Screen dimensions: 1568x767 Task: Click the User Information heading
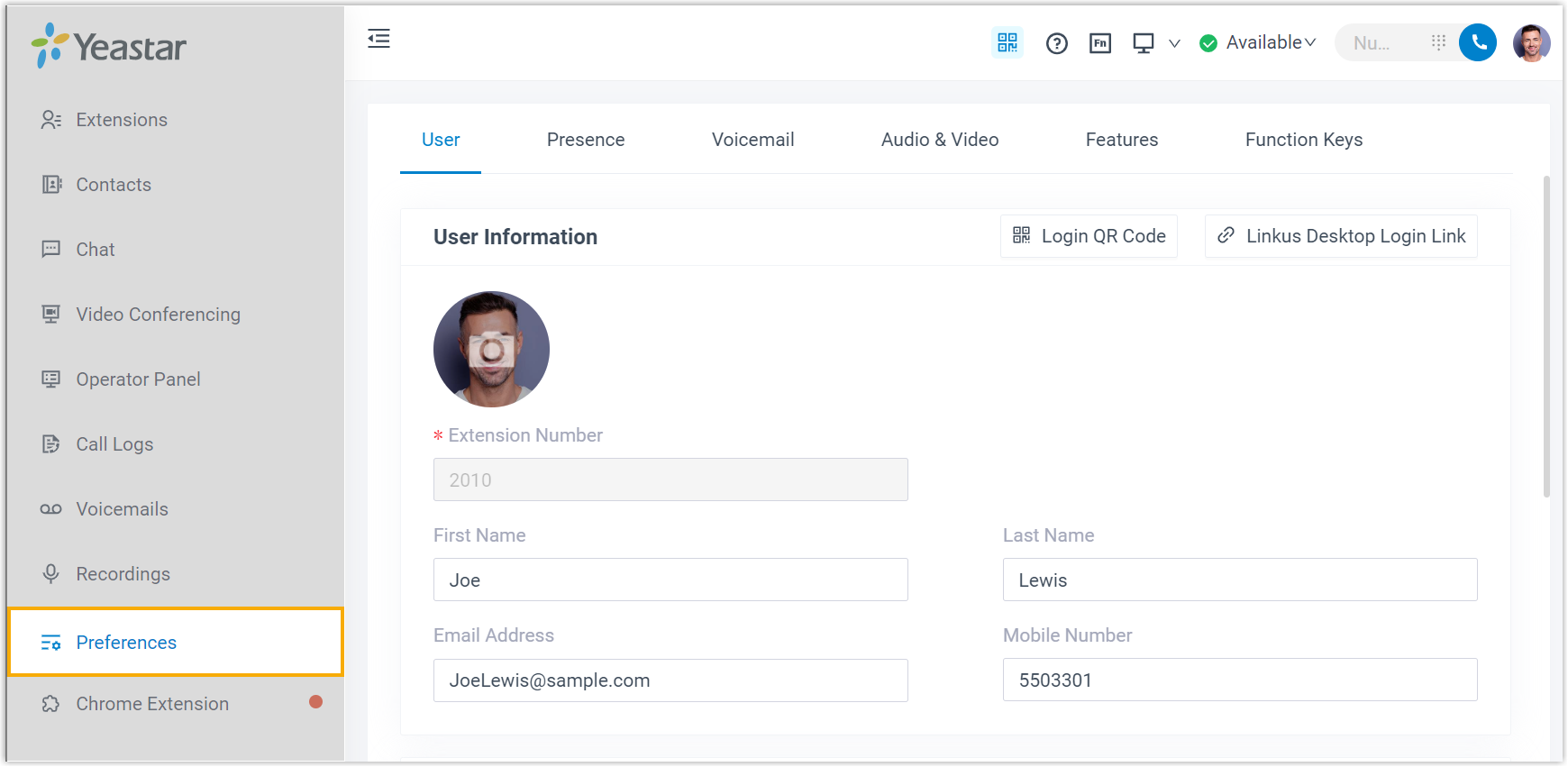[x=515, y=237]
